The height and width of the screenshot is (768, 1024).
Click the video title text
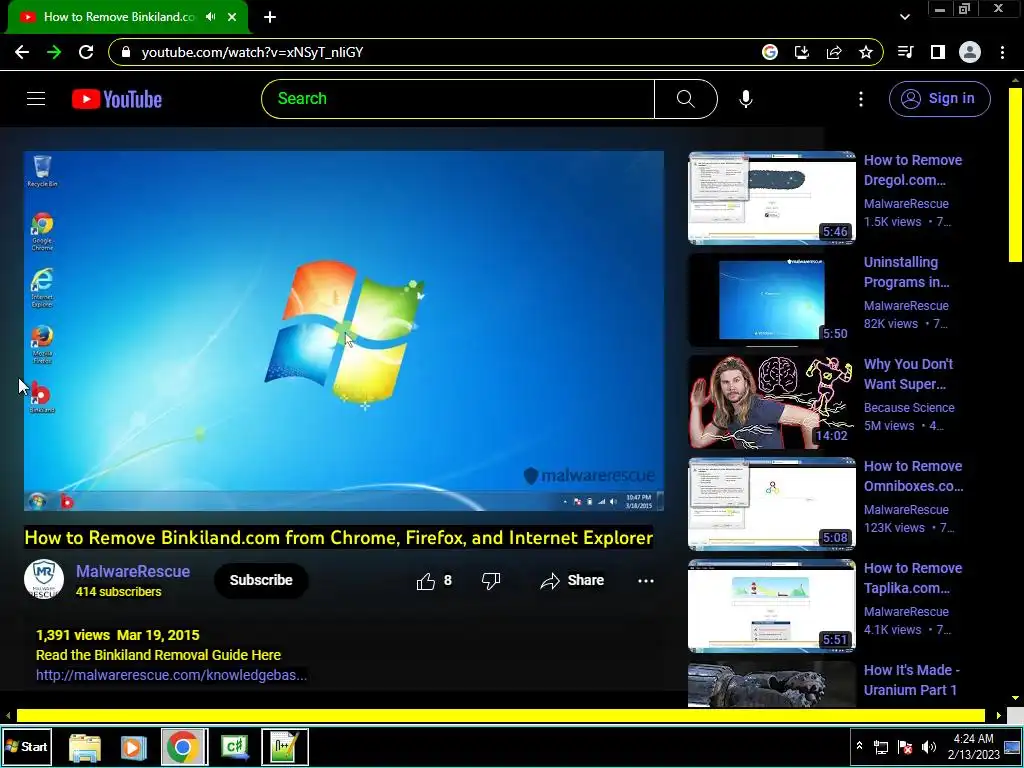pyautogui.click(x=338, y=537)
